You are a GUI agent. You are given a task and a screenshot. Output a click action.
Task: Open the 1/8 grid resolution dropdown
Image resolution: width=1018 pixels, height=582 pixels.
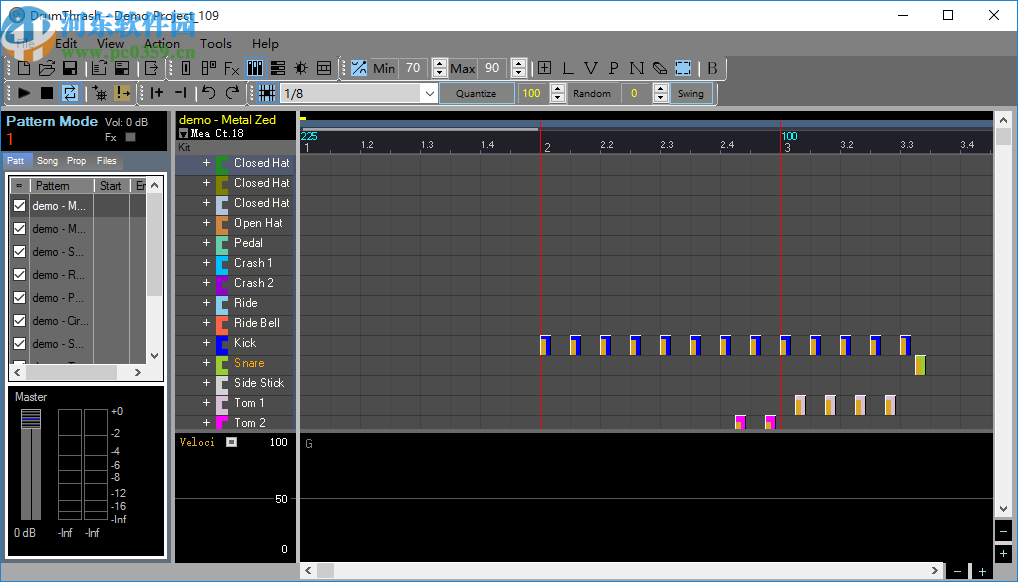tap(429, 93)
